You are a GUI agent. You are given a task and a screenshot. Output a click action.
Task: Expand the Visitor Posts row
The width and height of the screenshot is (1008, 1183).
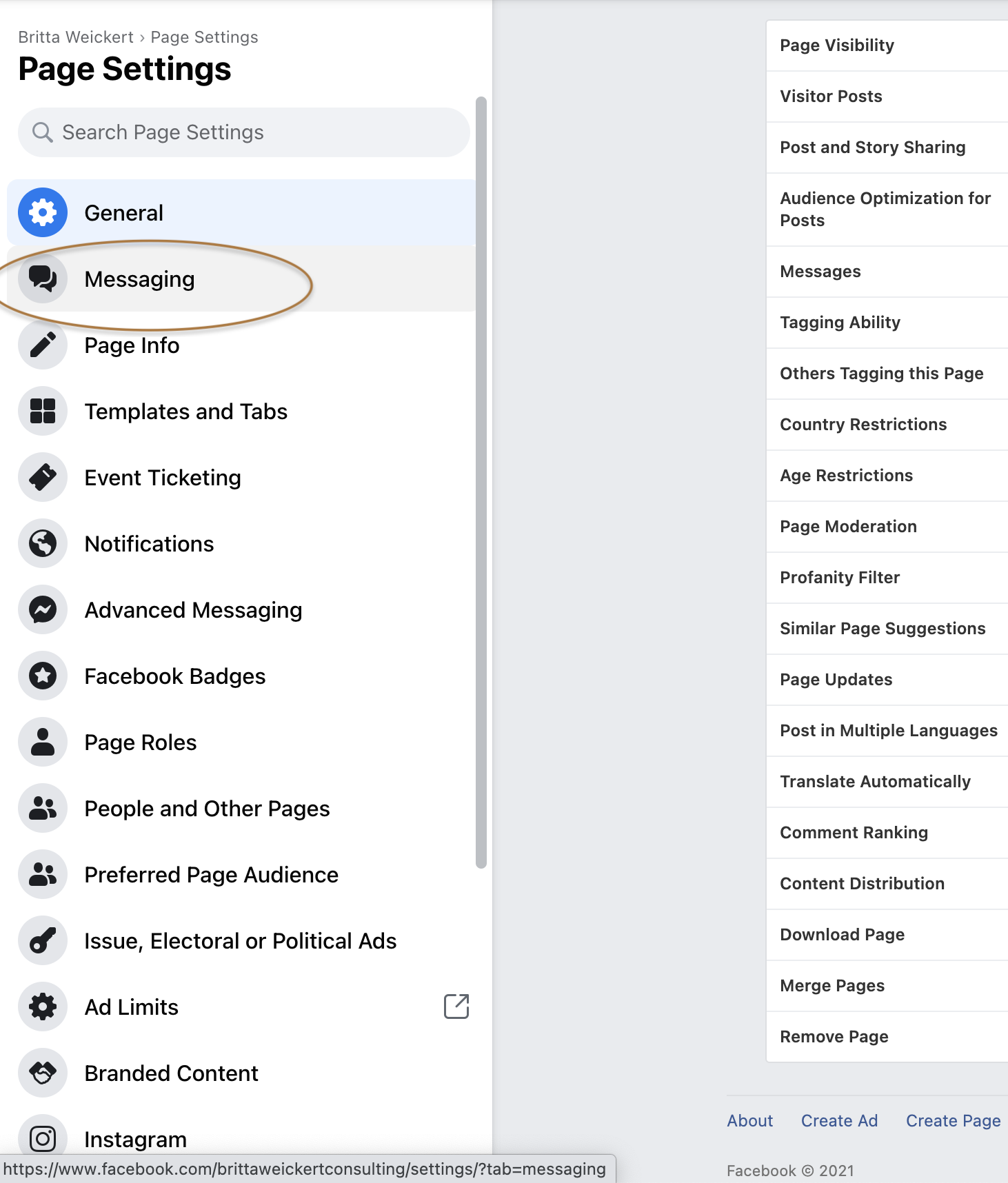click(887, 97)
